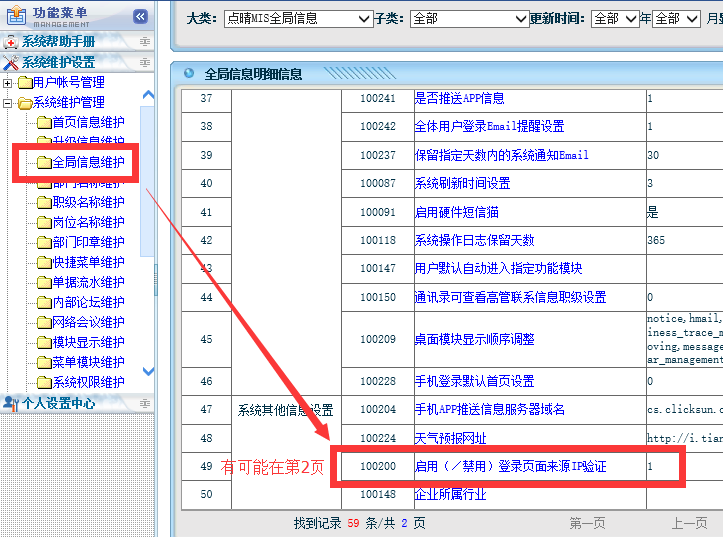
Task: Open the 是否推送APP信息 setting link
Action: [459, 99]
